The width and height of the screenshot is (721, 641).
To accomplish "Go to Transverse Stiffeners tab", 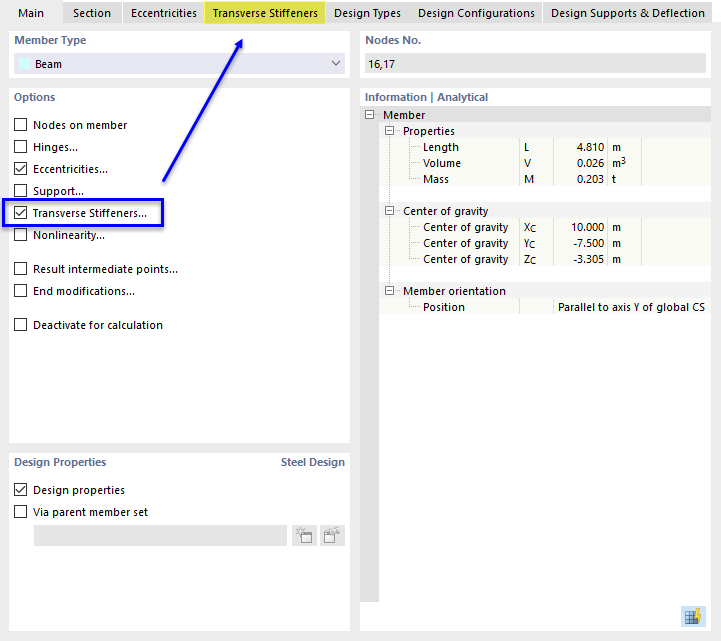I will [x=265, y=13].
